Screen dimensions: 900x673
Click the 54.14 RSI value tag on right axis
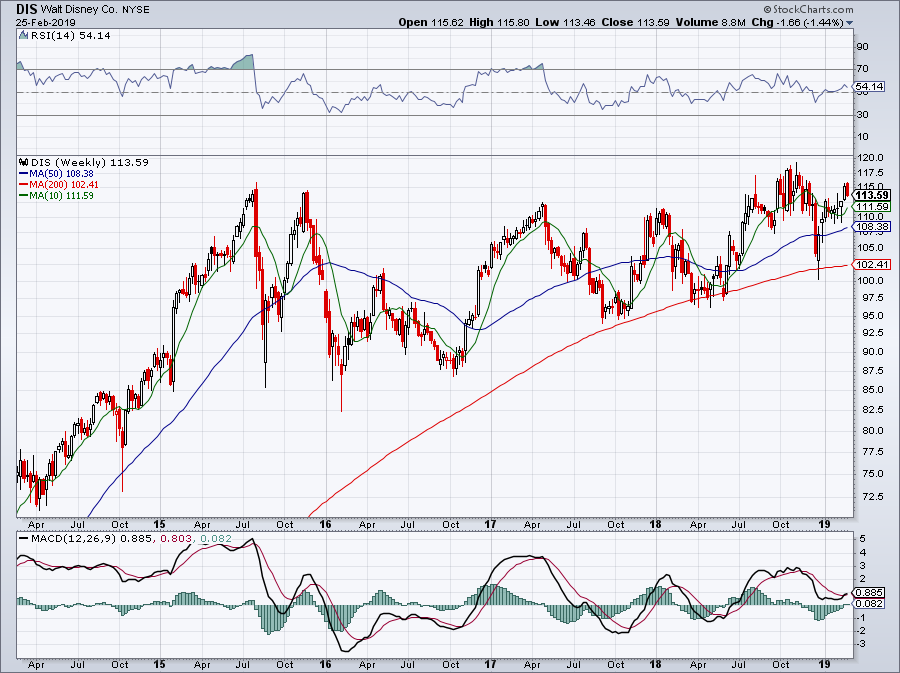point(869,87)
